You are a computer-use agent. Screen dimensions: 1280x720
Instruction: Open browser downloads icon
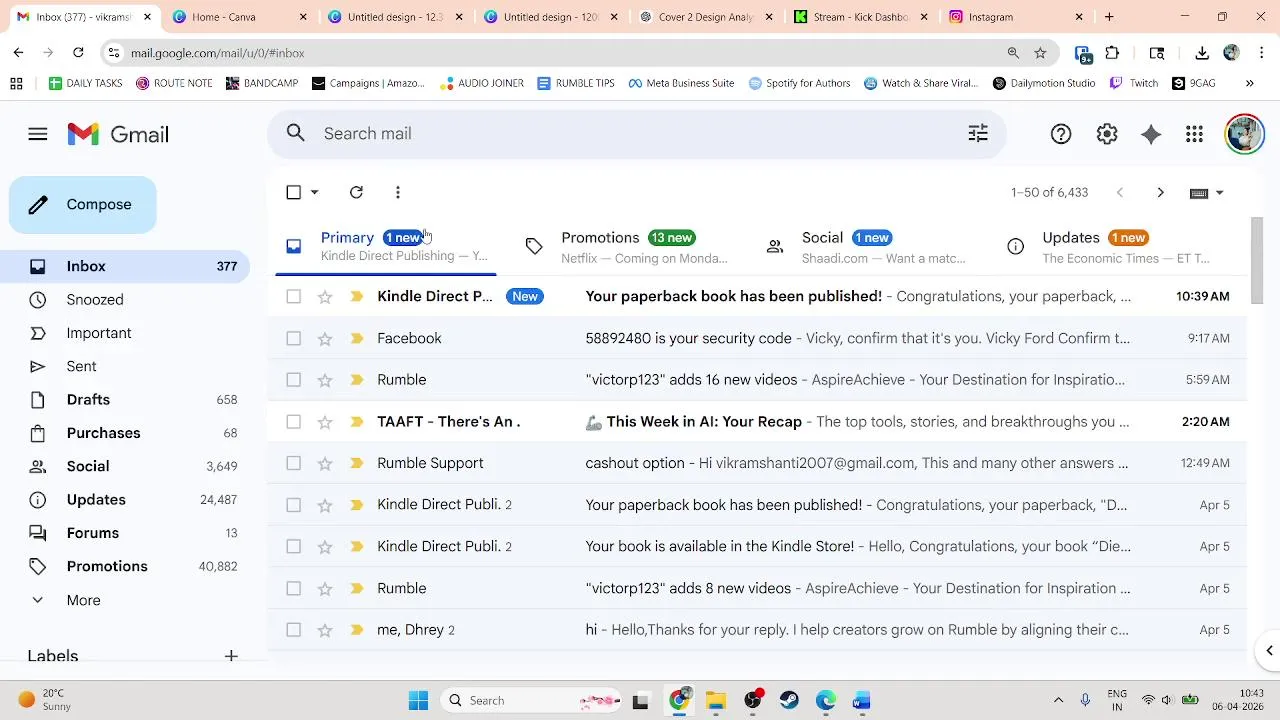[x=1202, y=53]
